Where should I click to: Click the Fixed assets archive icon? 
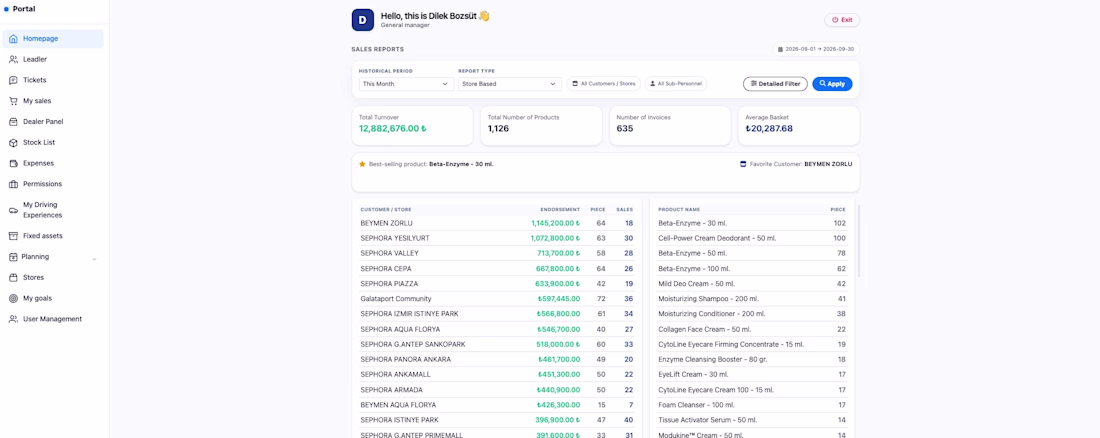13,236
